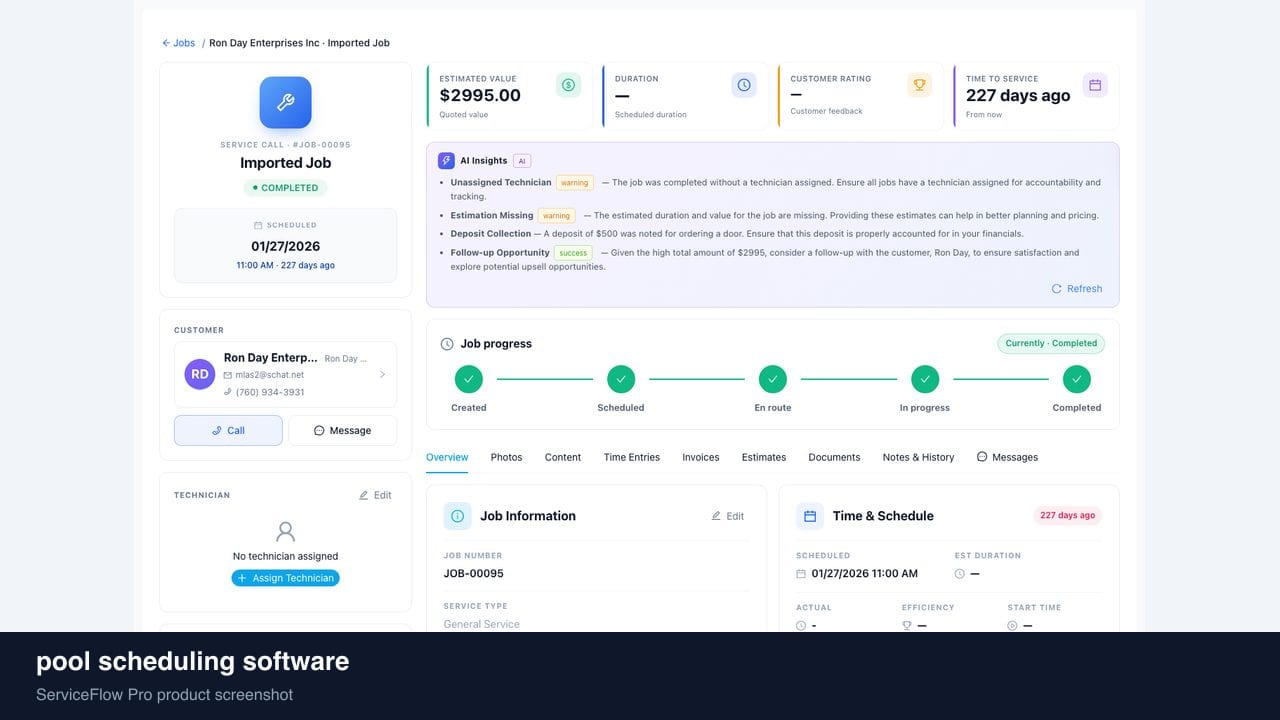
Task: Click the calendar icon on Time to Service card
Action: pos(1095,85)
